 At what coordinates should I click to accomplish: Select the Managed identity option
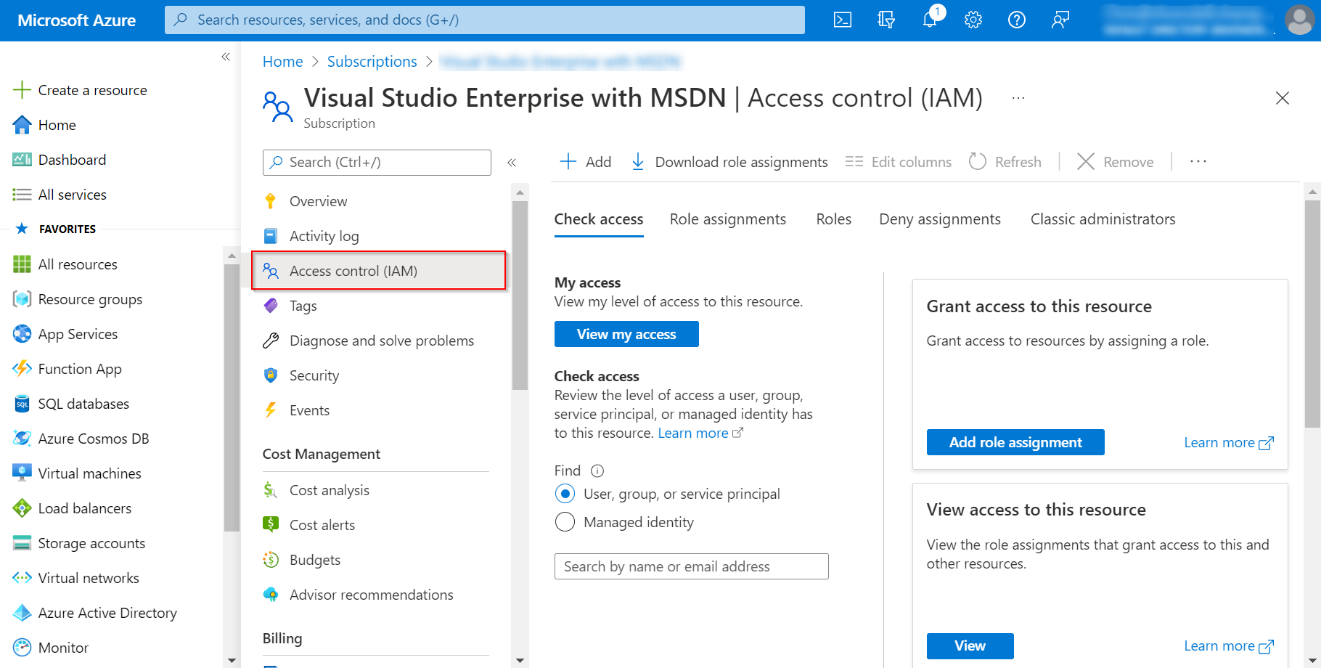pos(565,521)
